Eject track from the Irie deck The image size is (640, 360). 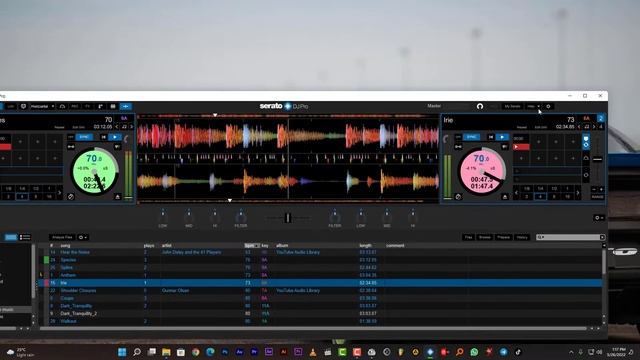[505, 197]
